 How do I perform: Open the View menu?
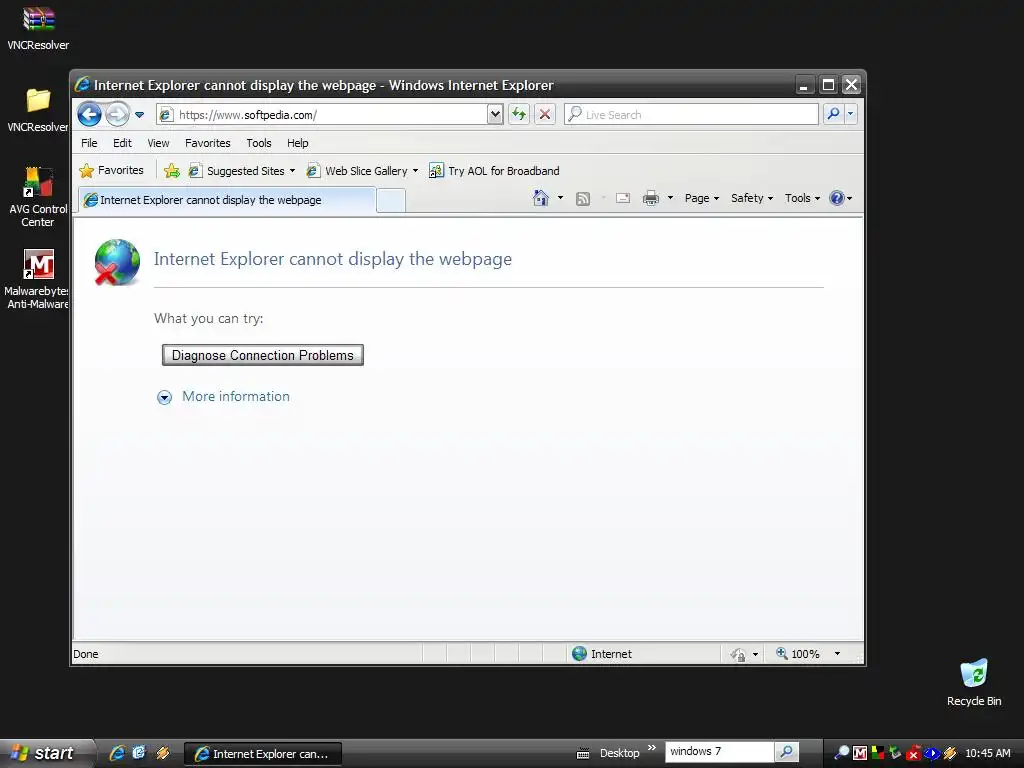pyautogui.click(x=158, y=143)
